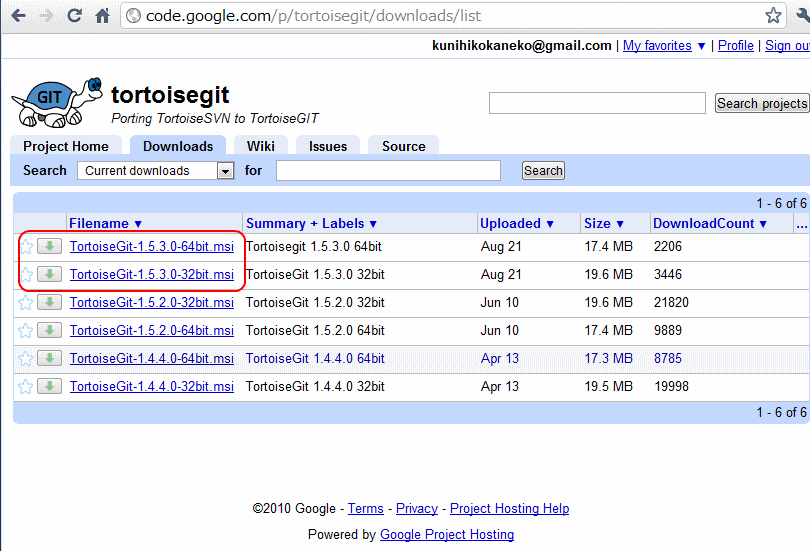Click download arrow icon for 1.5.2.0-64bit

[x=50, y=330]
